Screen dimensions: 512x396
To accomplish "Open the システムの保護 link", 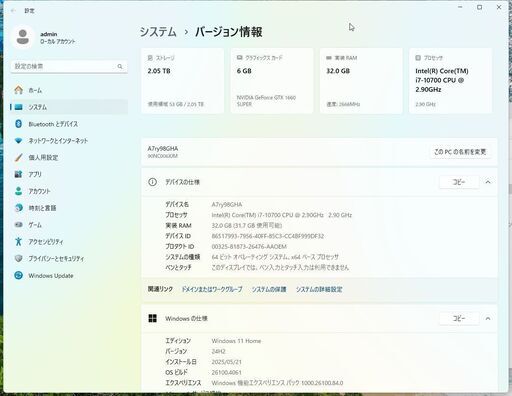I will click(269, 289).
